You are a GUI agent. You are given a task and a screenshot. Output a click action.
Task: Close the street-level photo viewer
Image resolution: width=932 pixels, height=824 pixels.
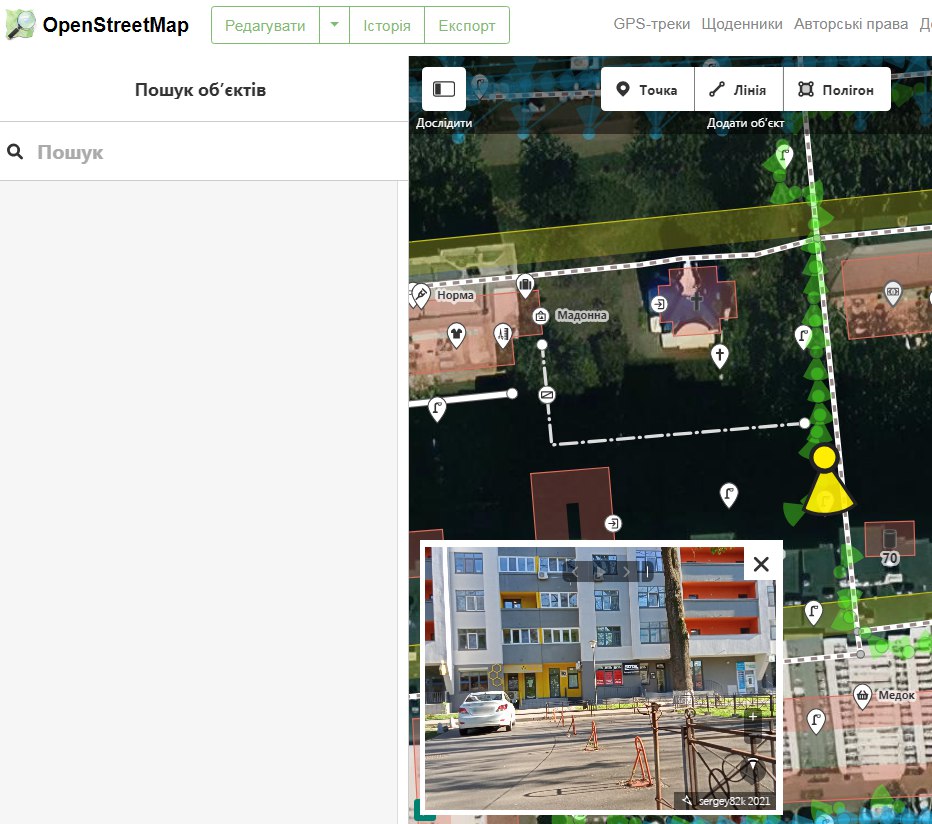(761, 564)
